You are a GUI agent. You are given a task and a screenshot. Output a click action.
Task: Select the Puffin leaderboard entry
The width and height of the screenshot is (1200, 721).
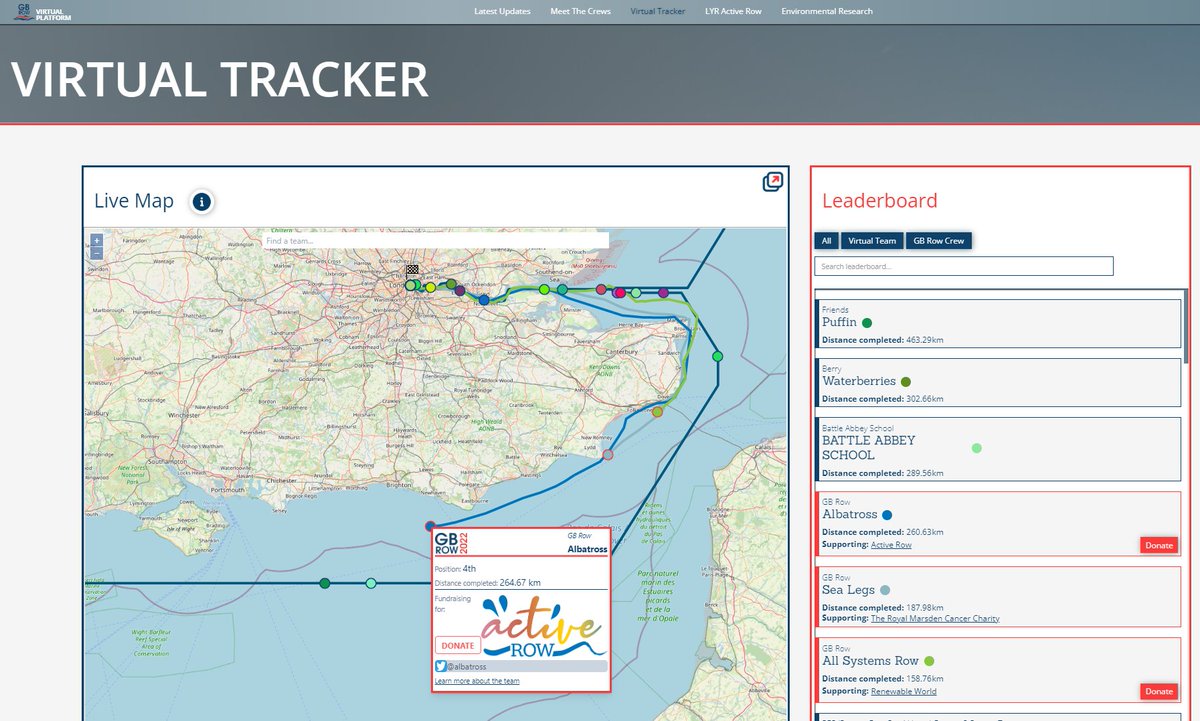click(x=999, y=324)
